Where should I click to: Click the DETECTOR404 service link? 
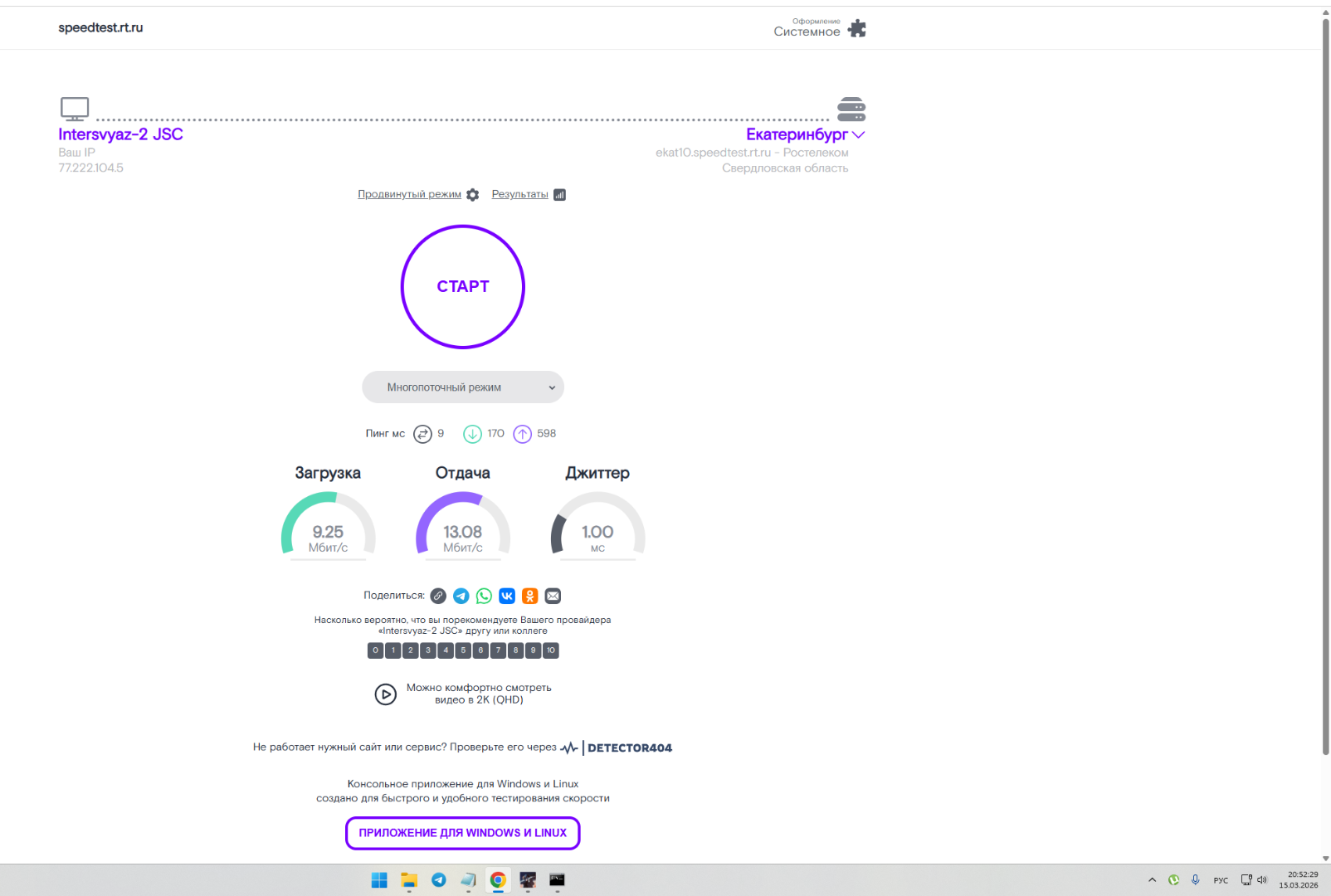tap(629, 747)
